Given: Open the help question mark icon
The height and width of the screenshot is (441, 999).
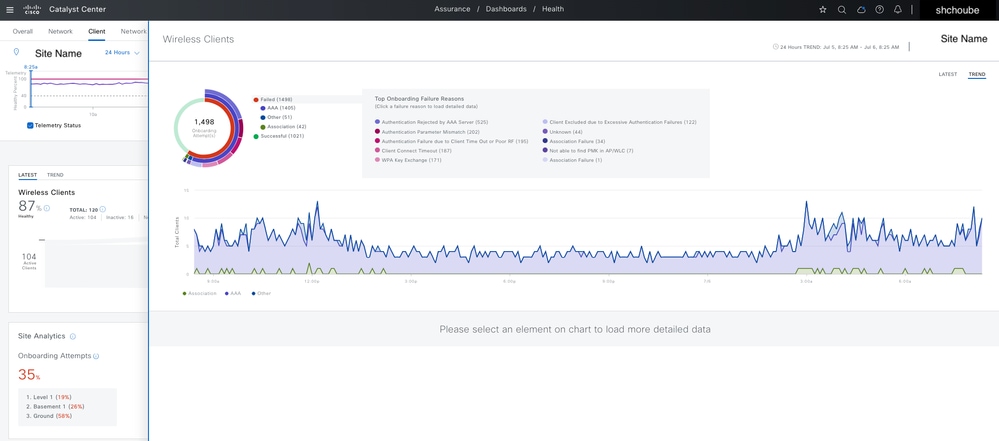Looking at the screenshot, I should 879,10.
